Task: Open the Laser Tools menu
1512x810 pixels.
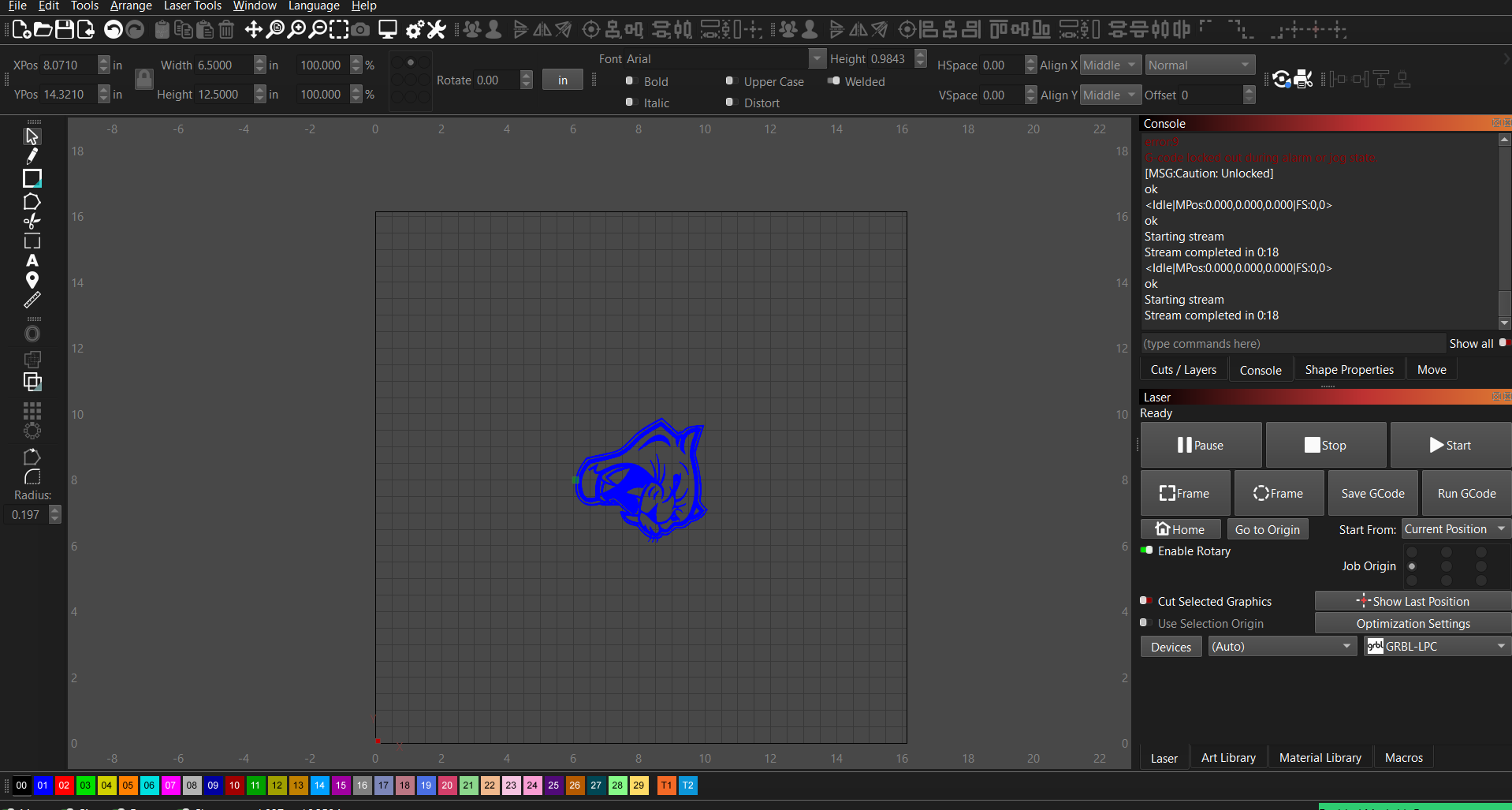Action: pos(192,6)
